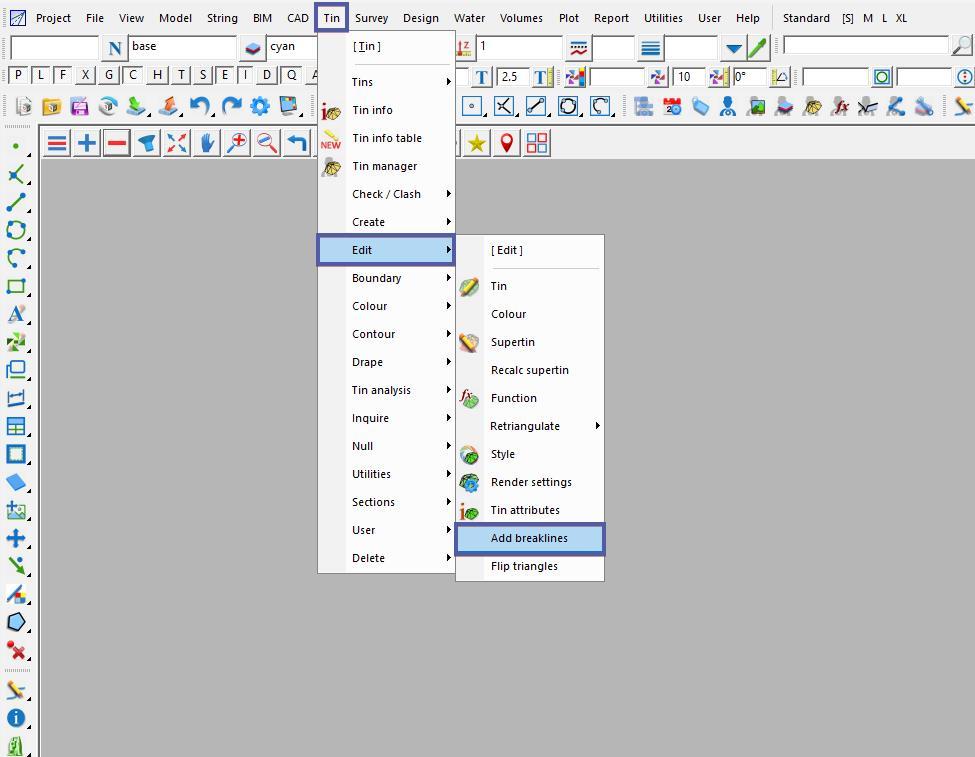The image size is (975, 757).
Task: Click the plus add-model view button
Action: pyautogui.click(x=87, y=144)
